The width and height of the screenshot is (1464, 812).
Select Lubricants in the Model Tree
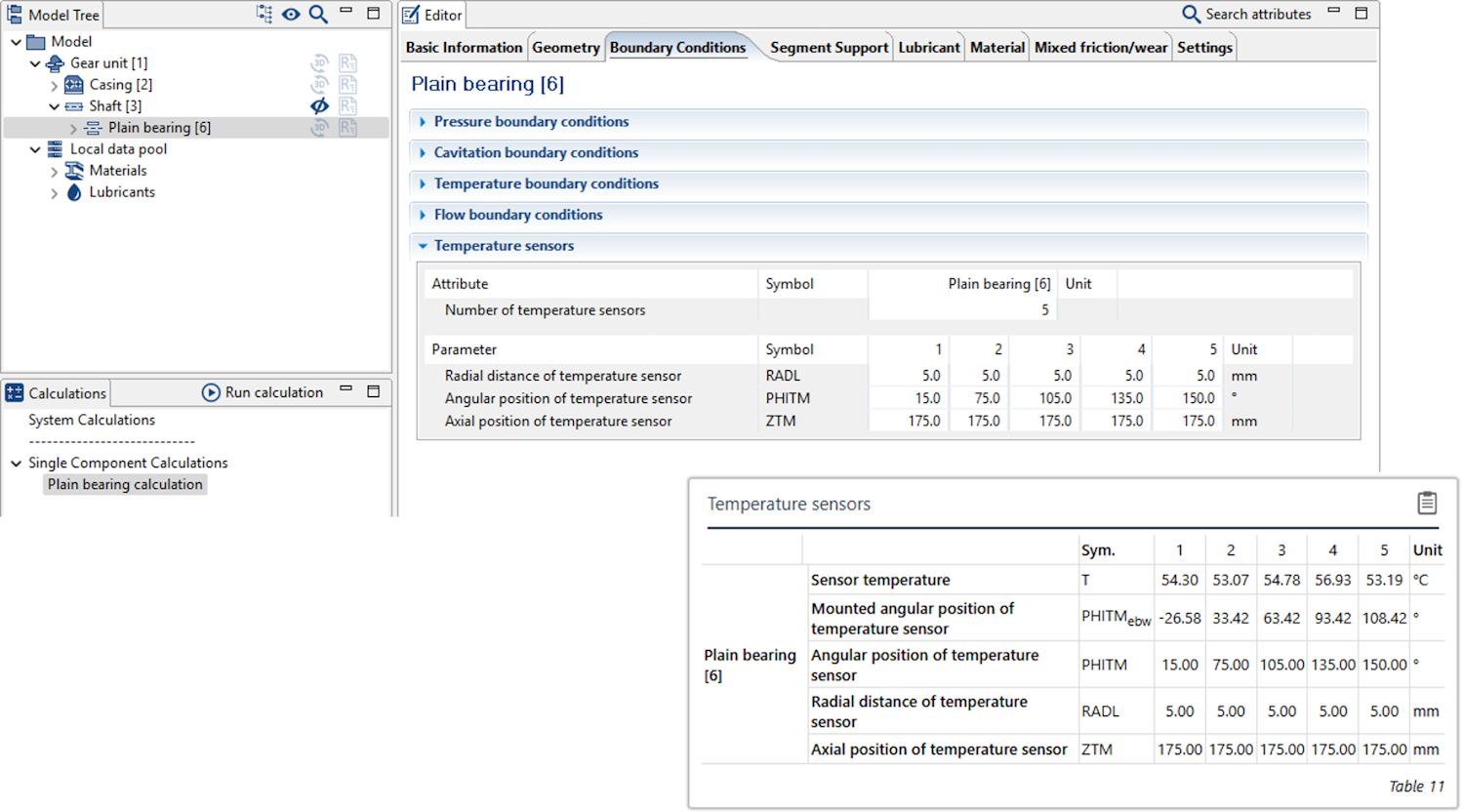click(x=122, y=192)
